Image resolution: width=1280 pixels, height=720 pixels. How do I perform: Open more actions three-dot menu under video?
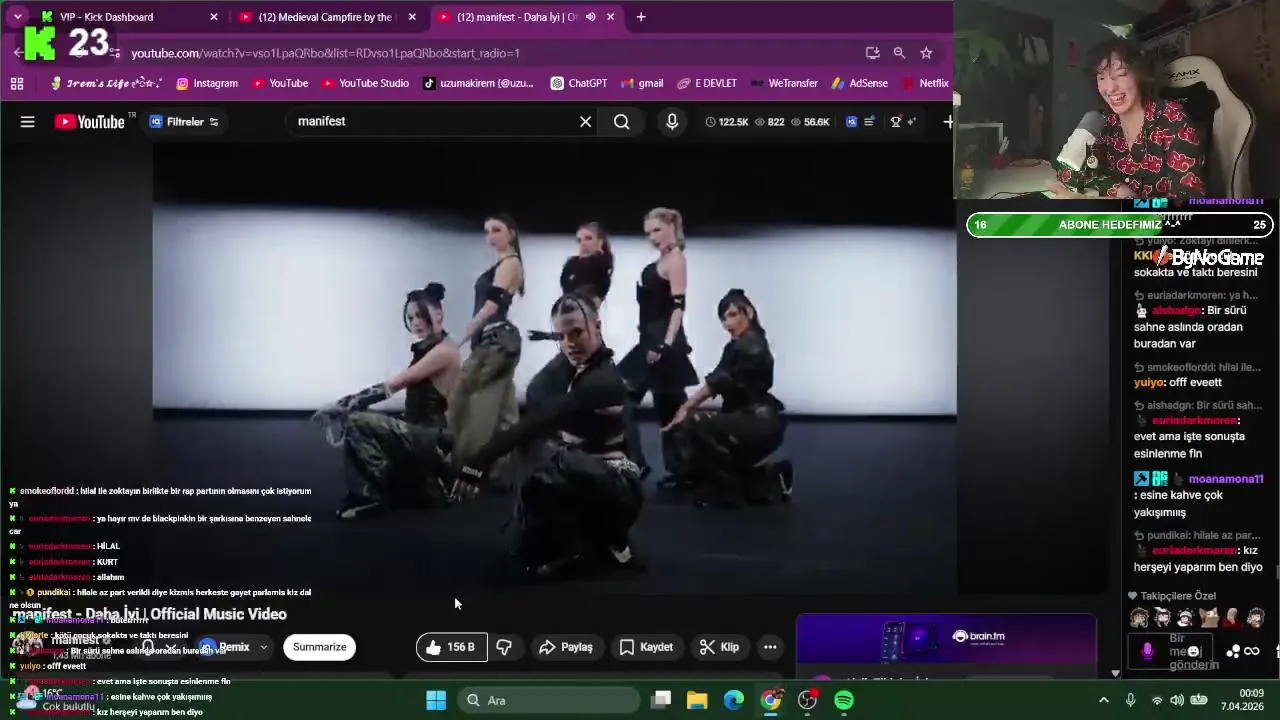pos(770,647)
